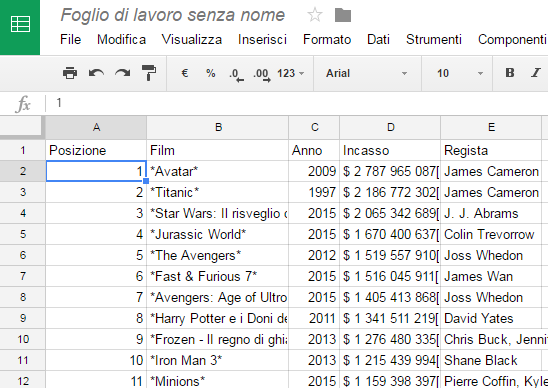Screen dimensions: 548x388
Task: Increase decimal places
Action: click(262, 74)
